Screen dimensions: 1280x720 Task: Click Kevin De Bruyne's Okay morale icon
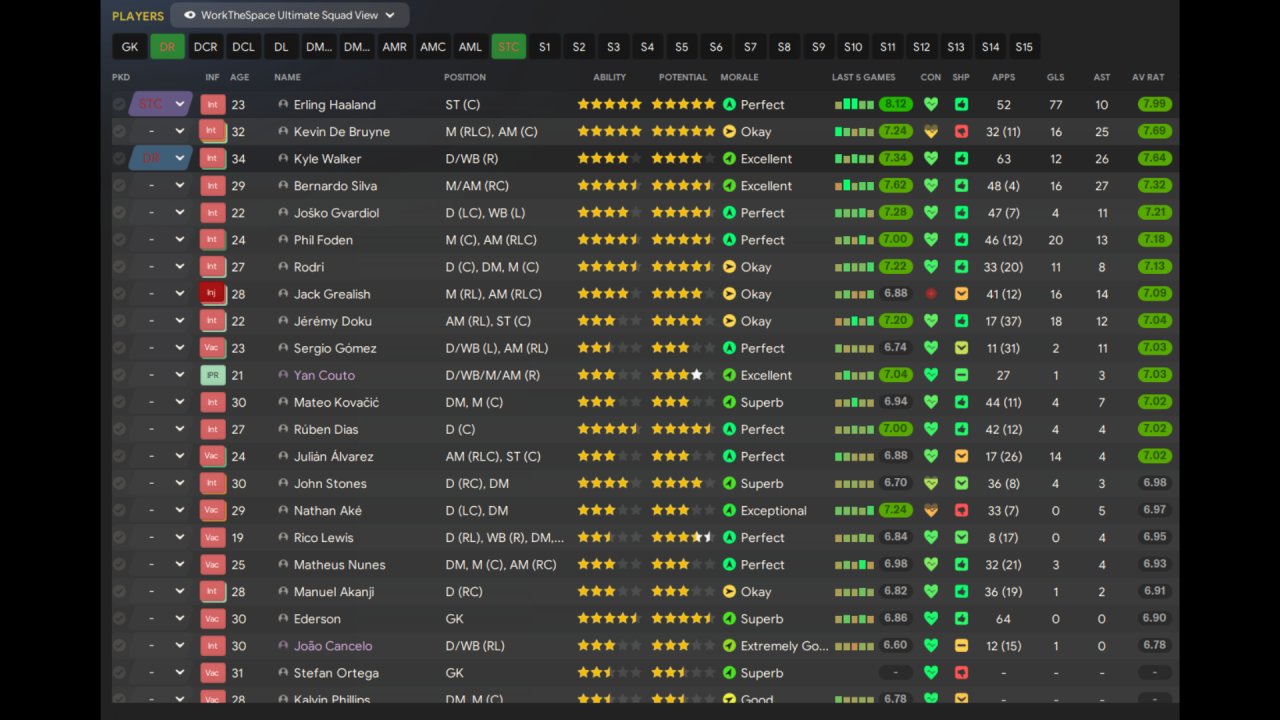[729, 131]
